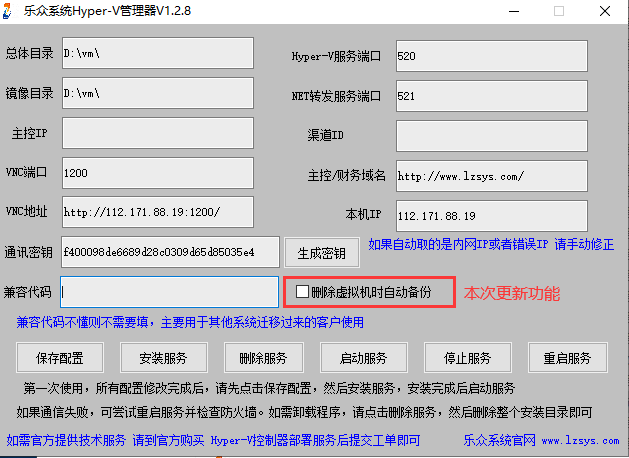Click the 兼容代码不懂则不需要填 blue hint
This screenshot has width=629, height=458.
click(x=190, y=322)
